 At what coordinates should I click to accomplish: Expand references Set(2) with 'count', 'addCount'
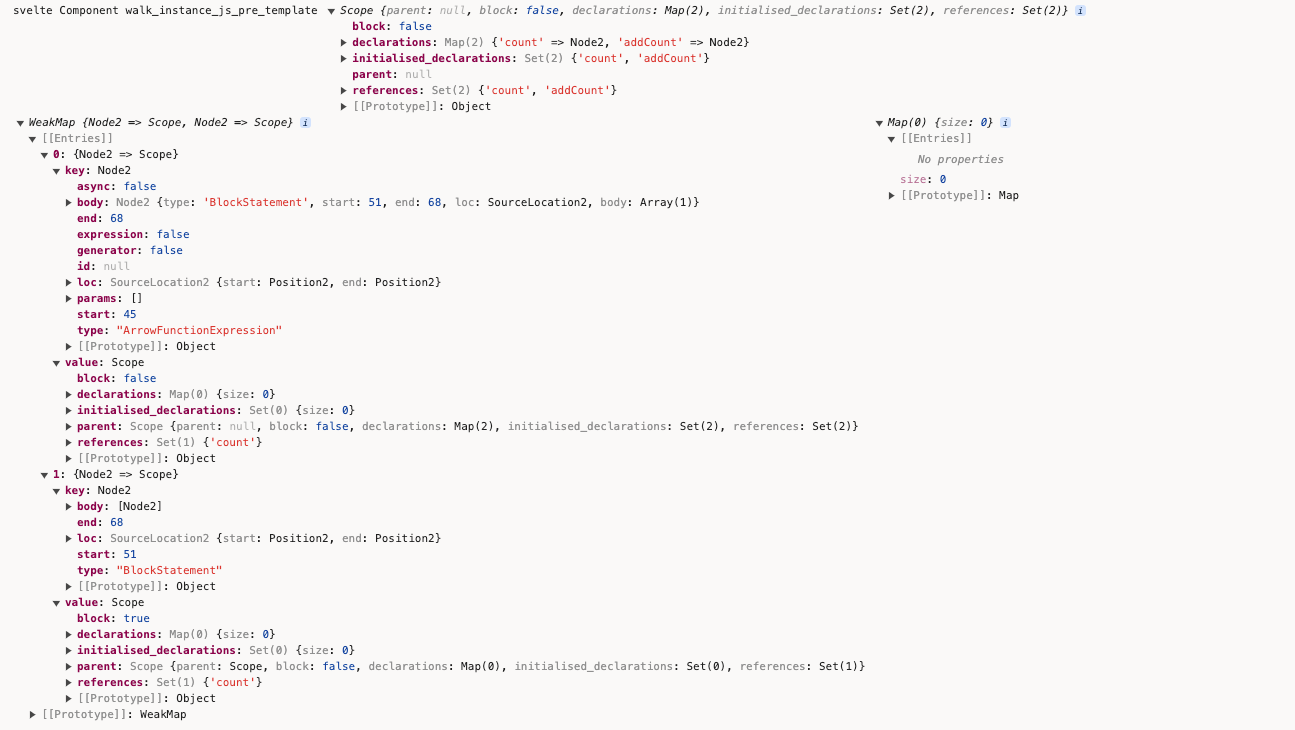[x=344, y=90]
